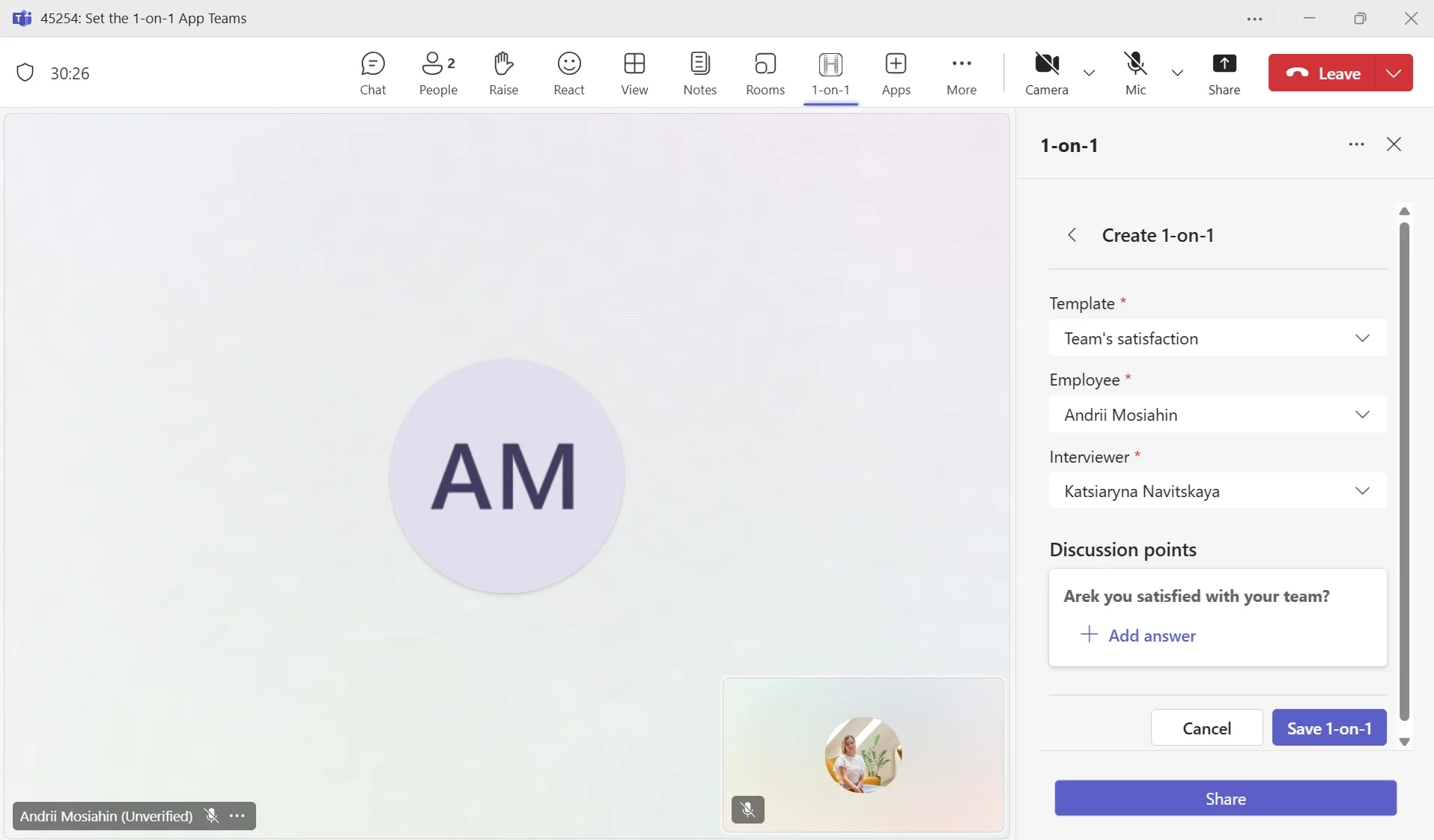Change the meeting View layout
The image size is (1434, 840).
[634, 73]
